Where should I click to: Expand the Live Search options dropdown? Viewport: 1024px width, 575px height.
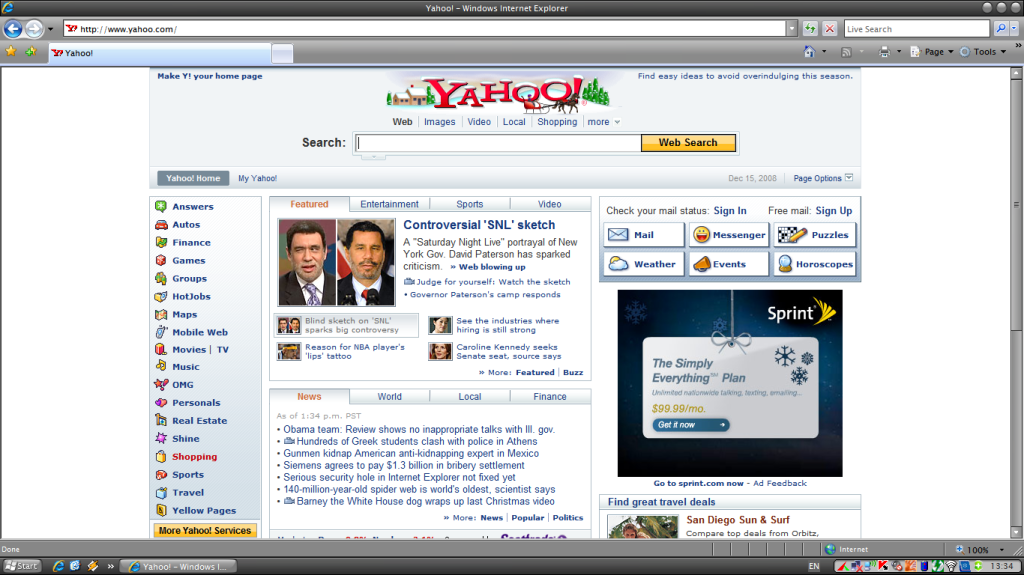coord(1014,29)
